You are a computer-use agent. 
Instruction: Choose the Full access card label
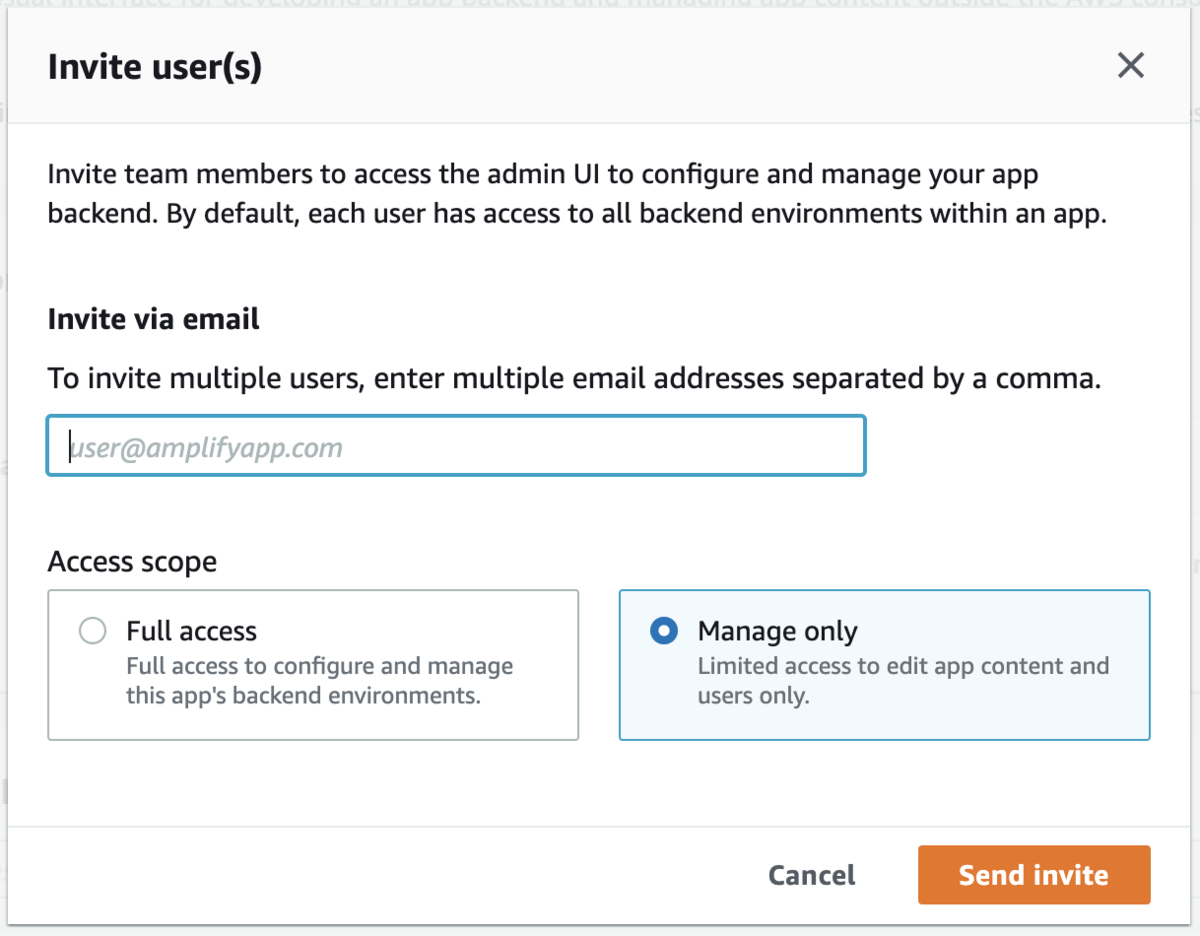pyautogui.click(x=191, y=631)
